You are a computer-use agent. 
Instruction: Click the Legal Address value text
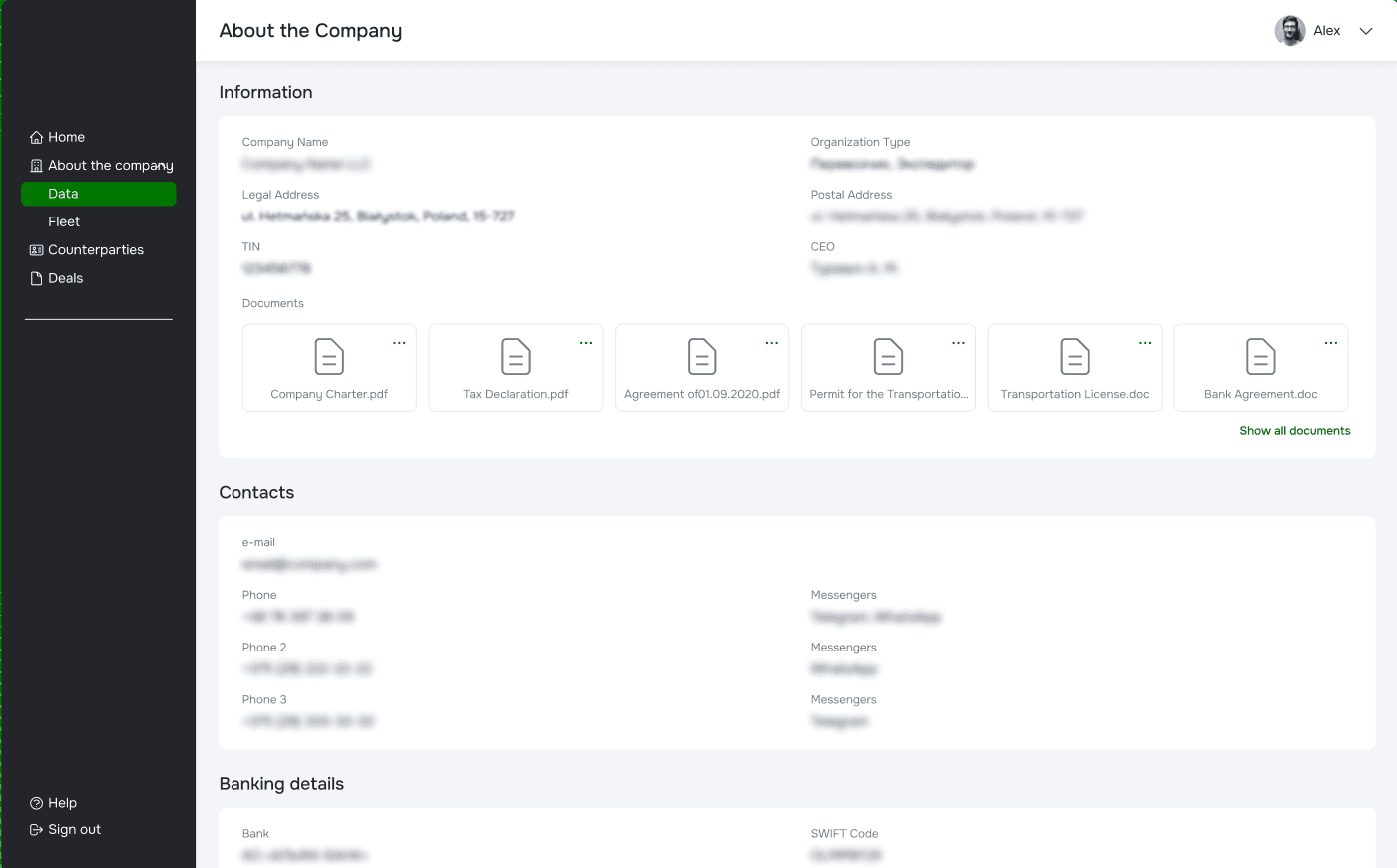(x=378, y=217)
